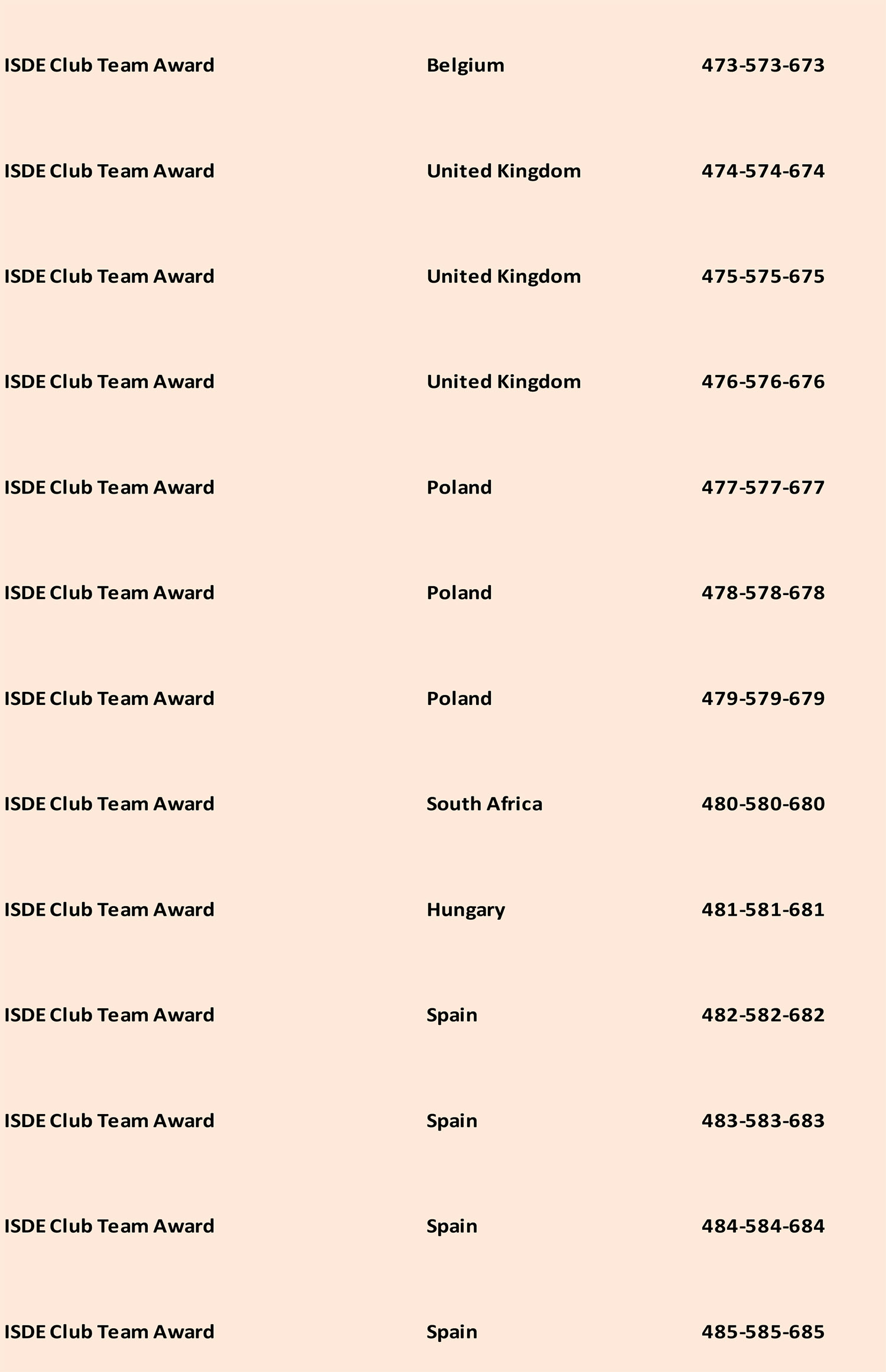886x1372 pixels.
Task: Select the Hungary country text
Action: click(x=465, y=910)
